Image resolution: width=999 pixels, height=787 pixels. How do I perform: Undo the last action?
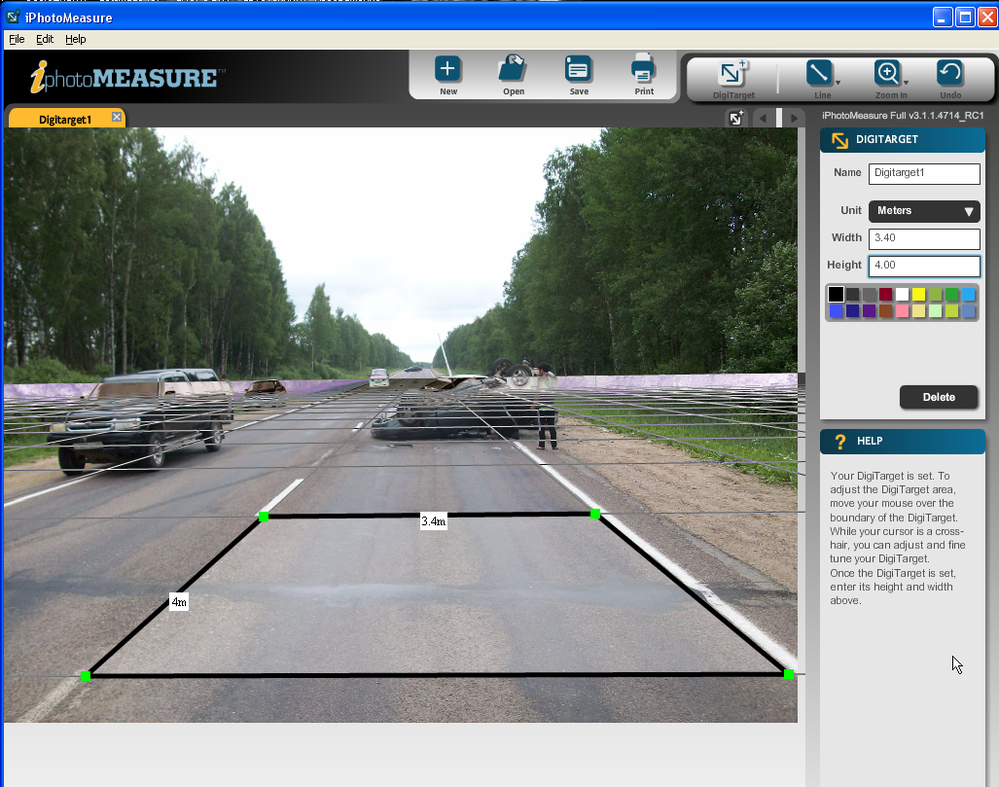tap(950, 73)
